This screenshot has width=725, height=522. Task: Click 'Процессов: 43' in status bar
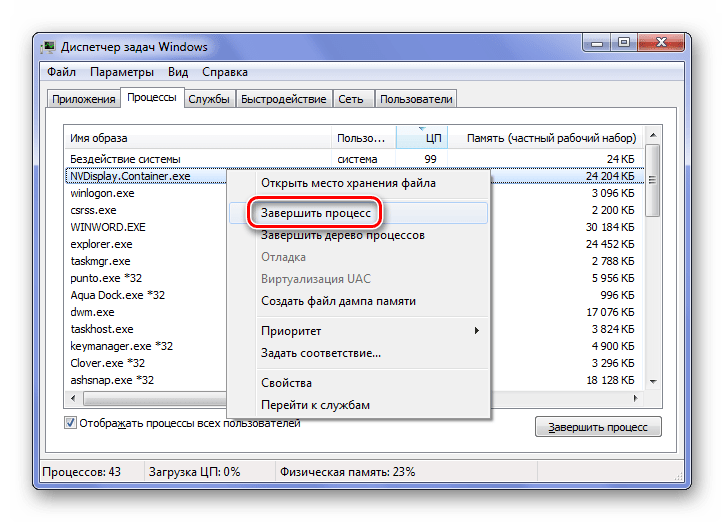[81, 472]
